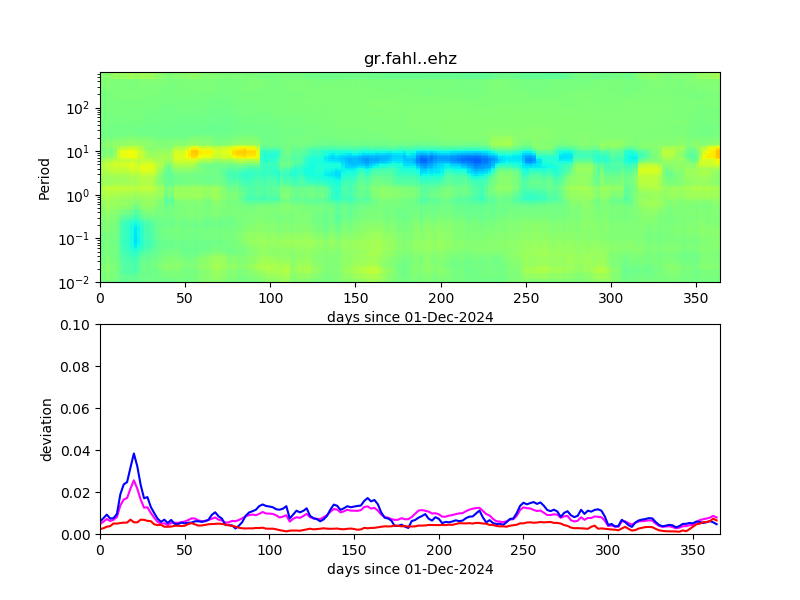Click the deviation y-axis label

point(45,429)
